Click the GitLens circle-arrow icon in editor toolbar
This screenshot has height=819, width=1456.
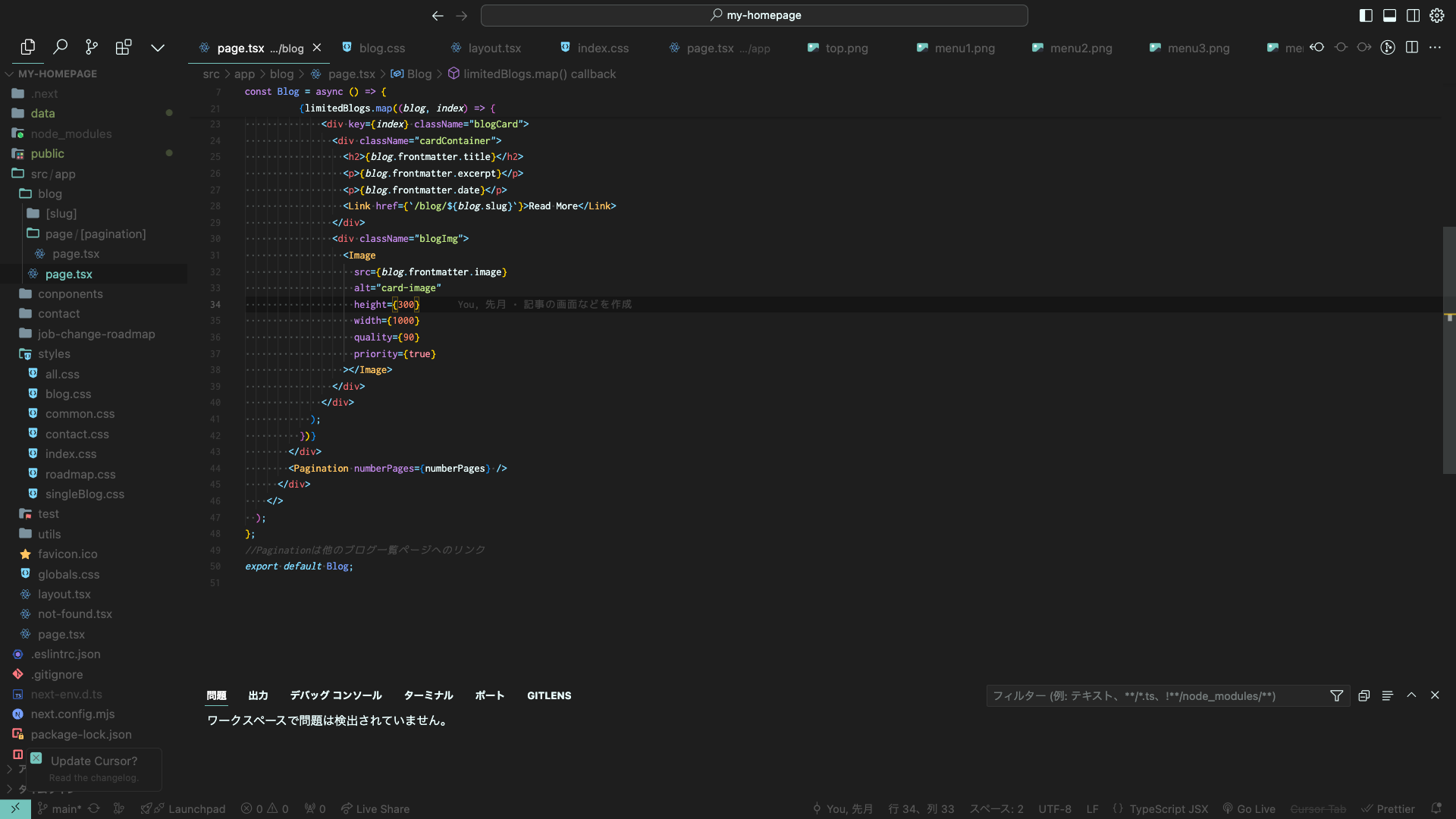click(1388, 47)
